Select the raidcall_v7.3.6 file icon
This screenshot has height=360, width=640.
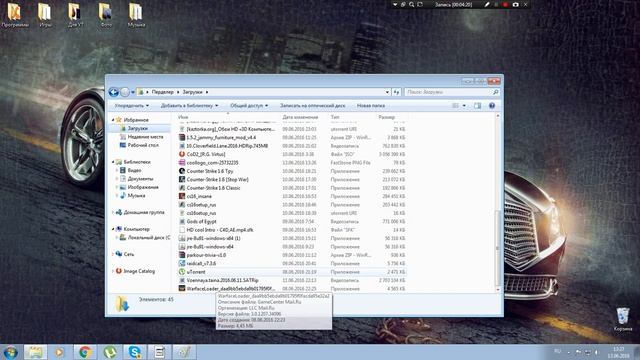182,263
